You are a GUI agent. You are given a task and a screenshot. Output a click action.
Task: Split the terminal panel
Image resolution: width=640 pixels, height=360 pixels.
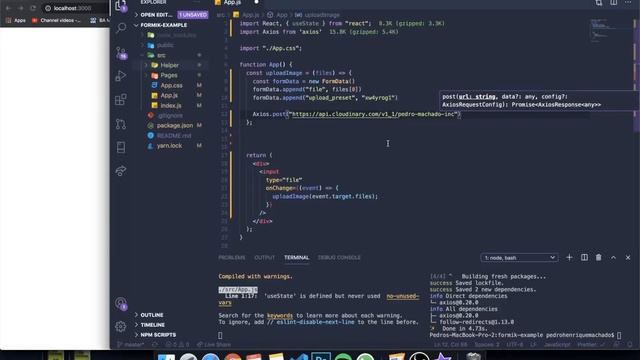tap(584, 258)
